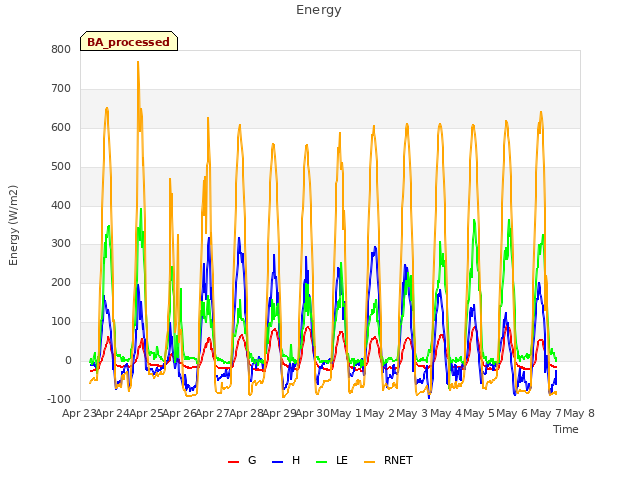Click the 'Apr 28' x-axis date
The height and width of the screenshot is (480, 640).
coord(247,413)
